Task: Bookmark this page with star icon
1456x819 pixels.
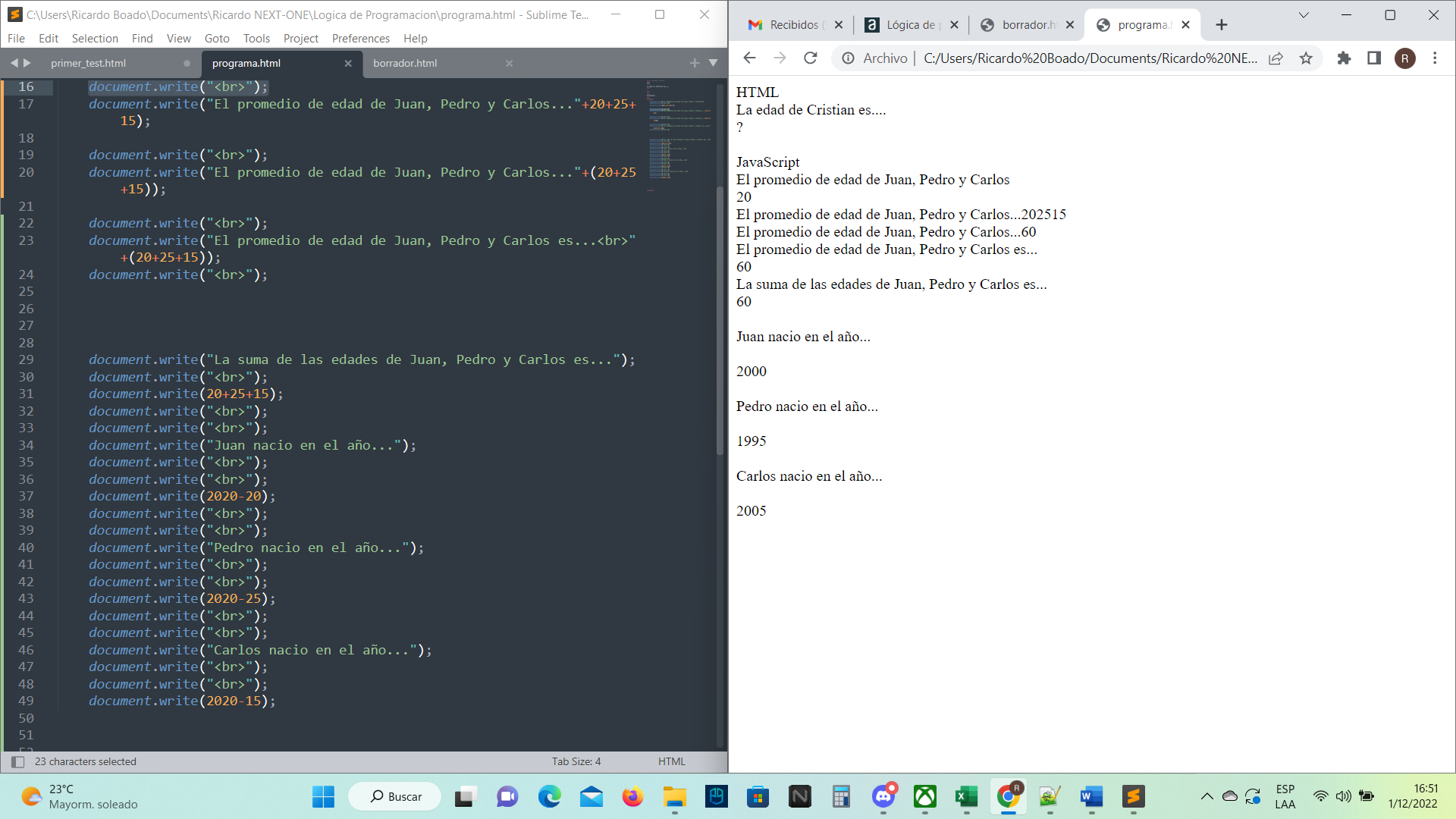Action: pos(1306,58)
